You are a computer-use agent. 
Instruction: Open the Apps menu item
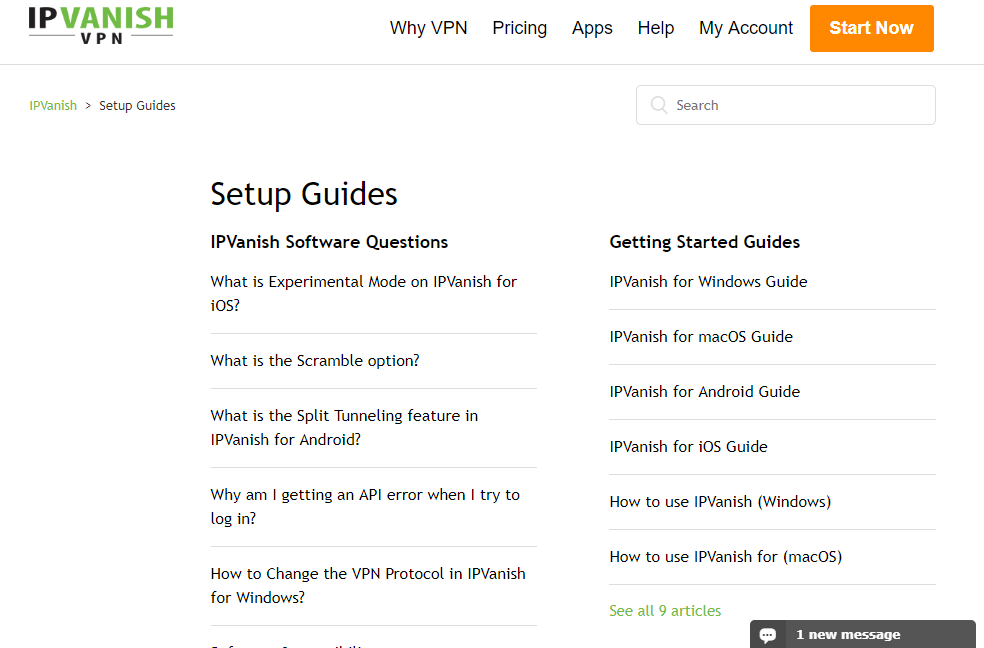tap(592, 28)
